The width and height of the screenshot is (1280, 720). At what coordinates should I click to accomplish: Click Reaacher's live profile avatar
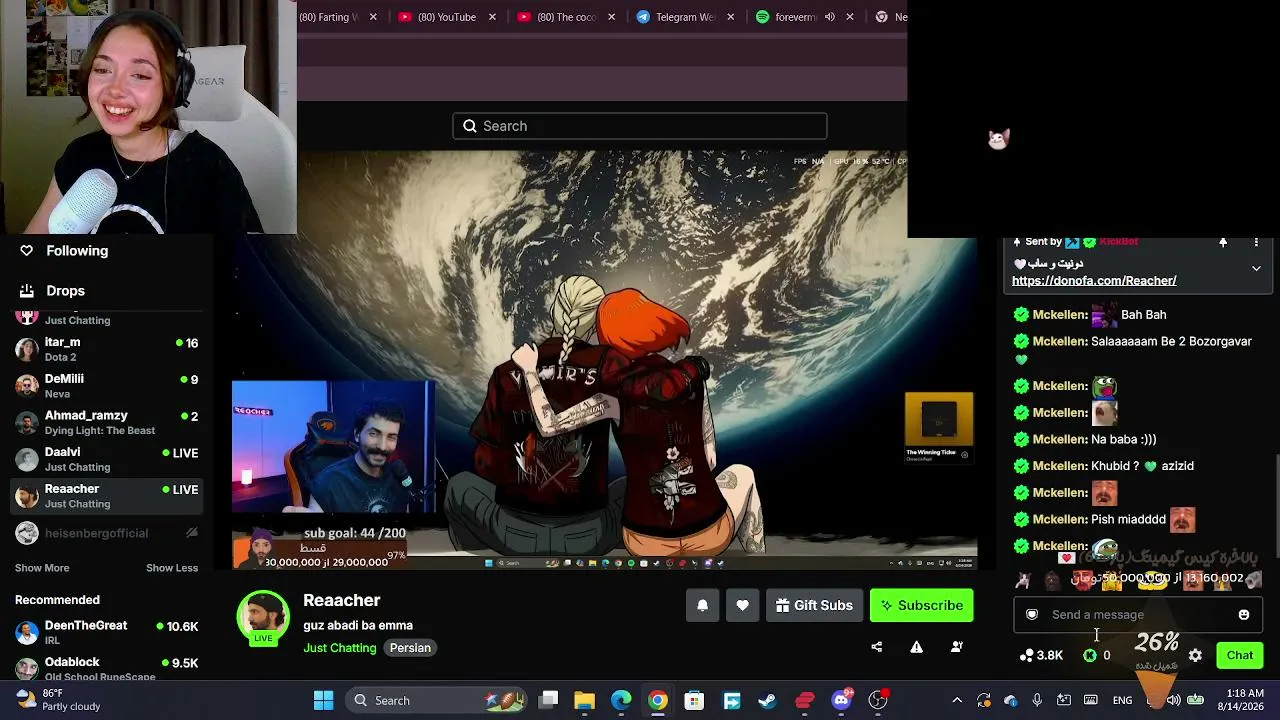[263, 618]
